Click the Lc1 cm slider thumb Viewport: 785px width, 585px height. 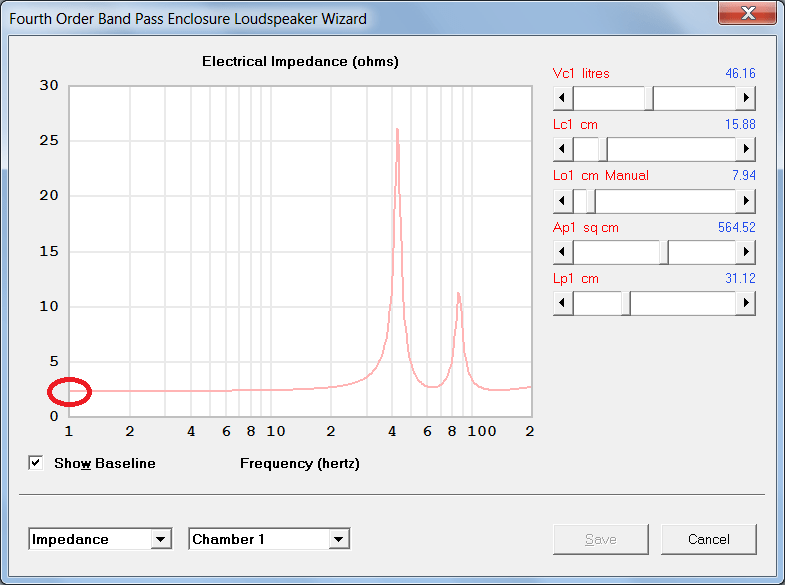pos(603,149)
